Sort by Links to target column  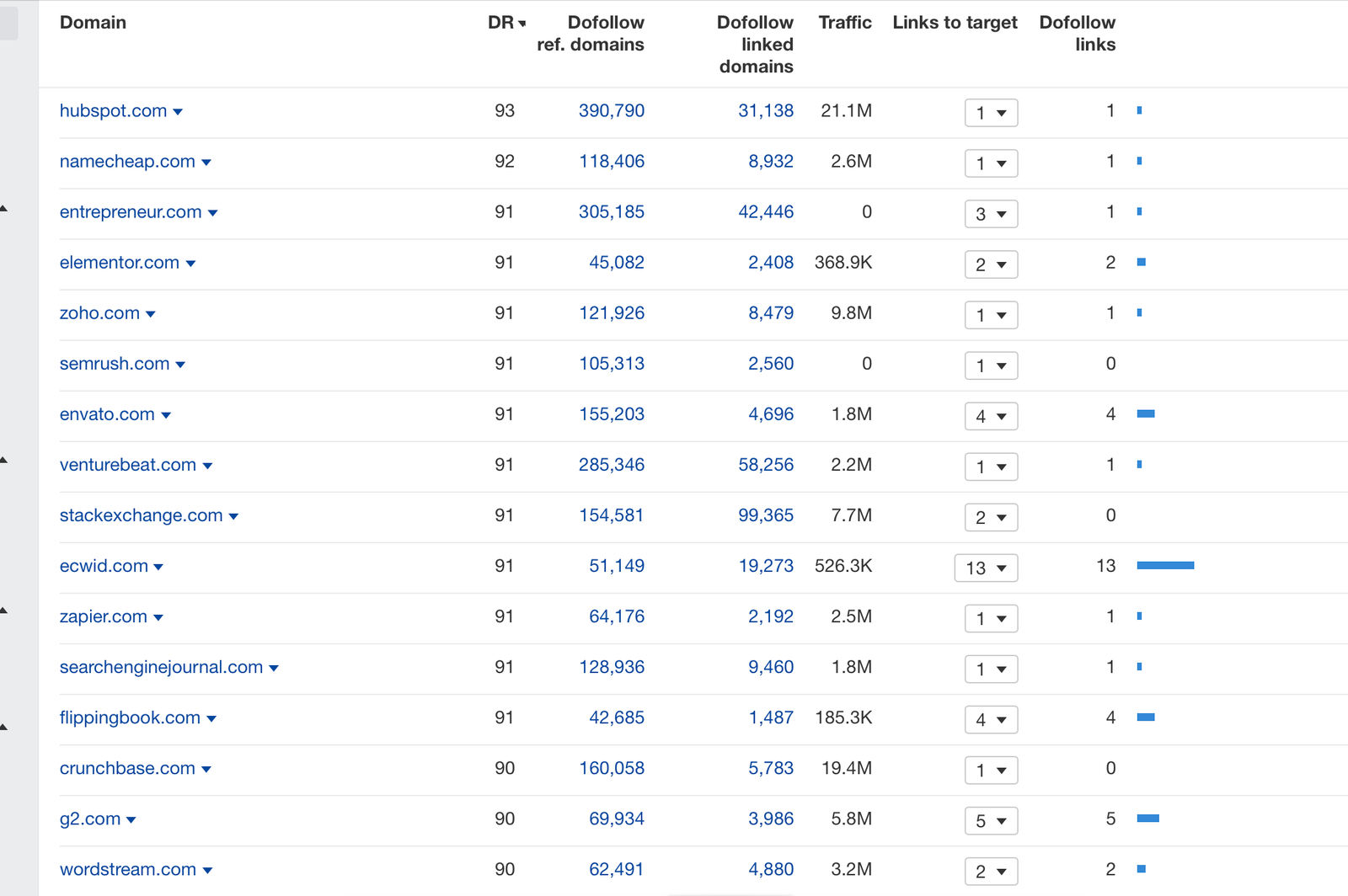coord(955,23)
